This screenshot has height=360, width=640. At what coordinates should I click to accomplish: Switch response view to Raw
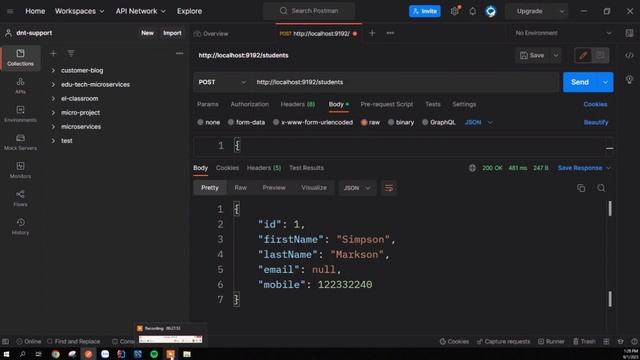click(240, 188)
